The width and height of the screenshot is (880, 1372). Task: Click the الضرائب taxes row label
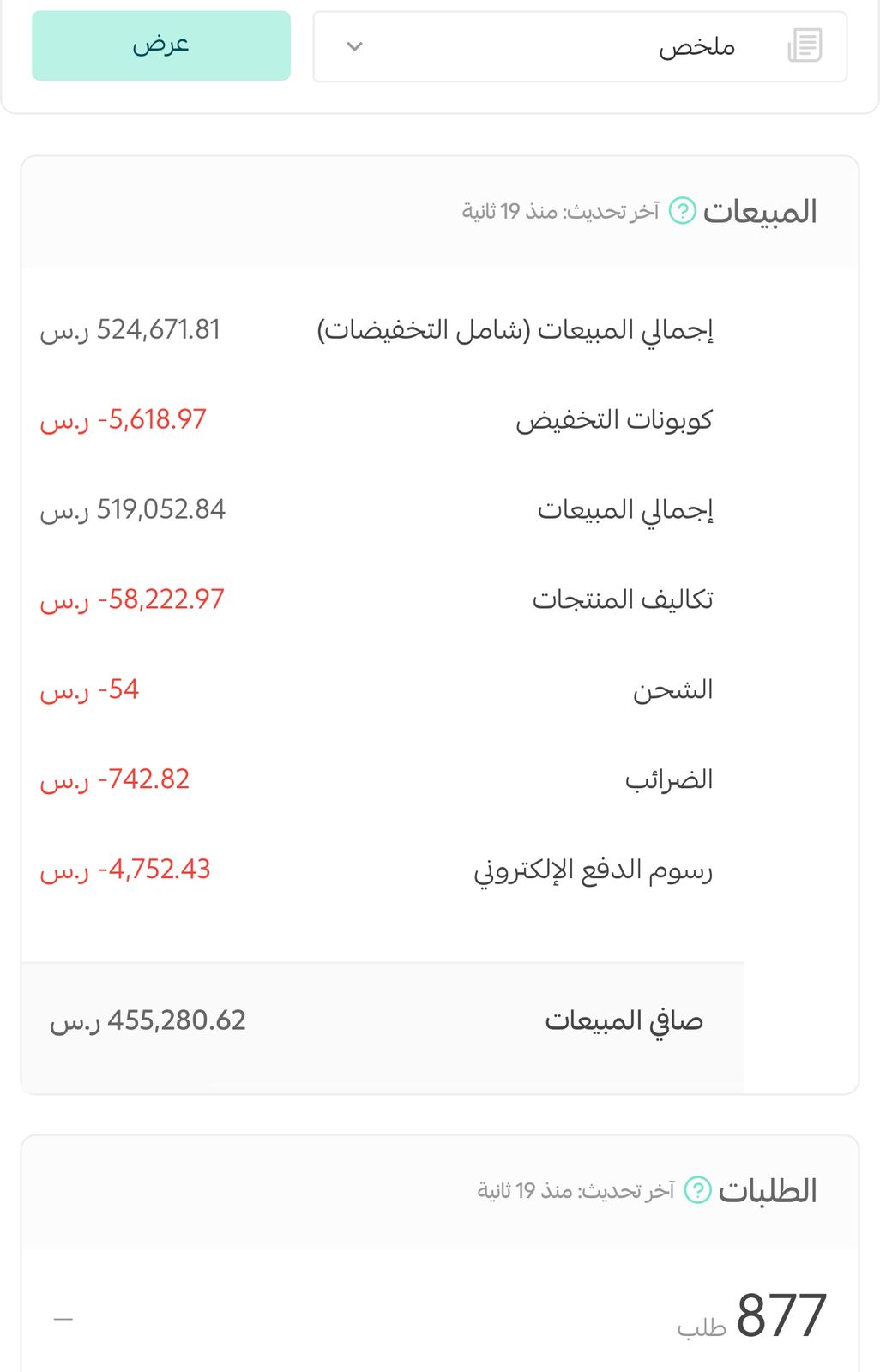pos(669,779)
